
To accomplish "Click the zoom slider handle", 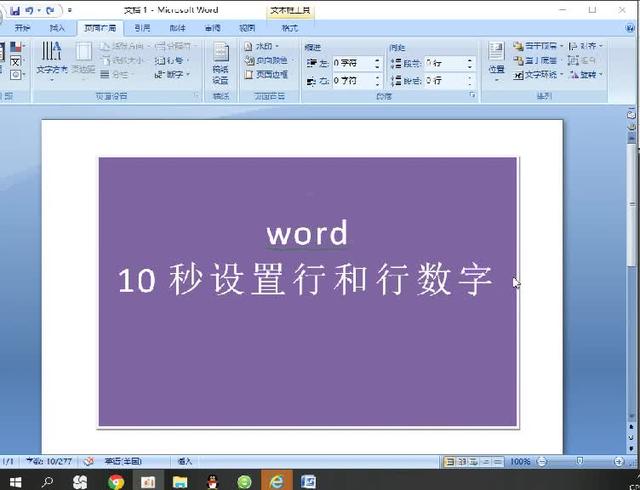I will tap(580, 461).
